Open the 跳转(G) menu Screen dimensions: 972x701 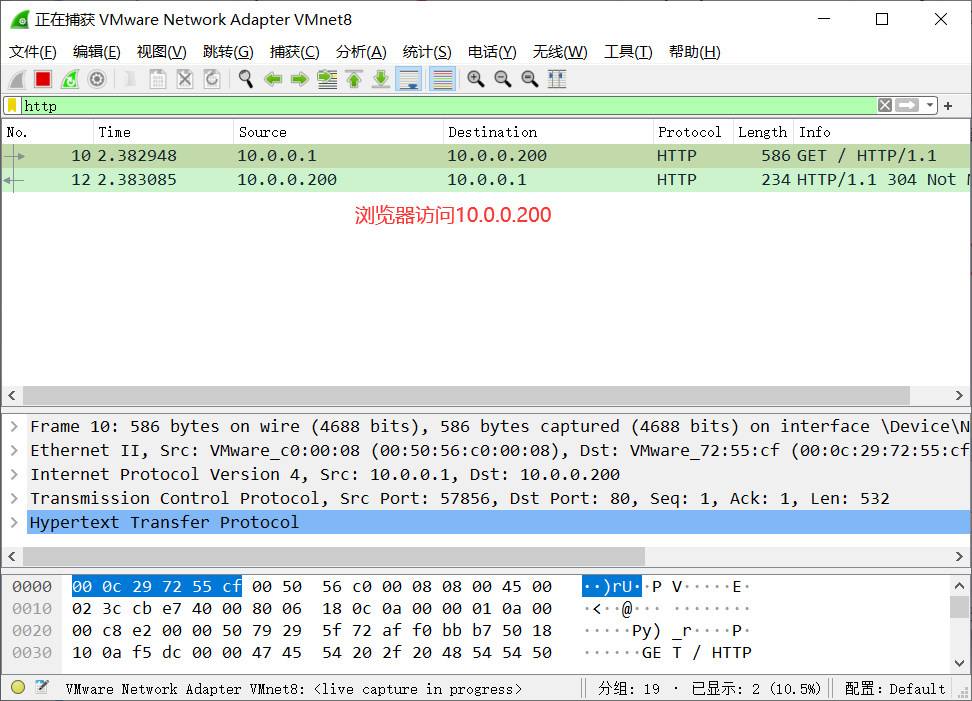click(x=228, y=52)
